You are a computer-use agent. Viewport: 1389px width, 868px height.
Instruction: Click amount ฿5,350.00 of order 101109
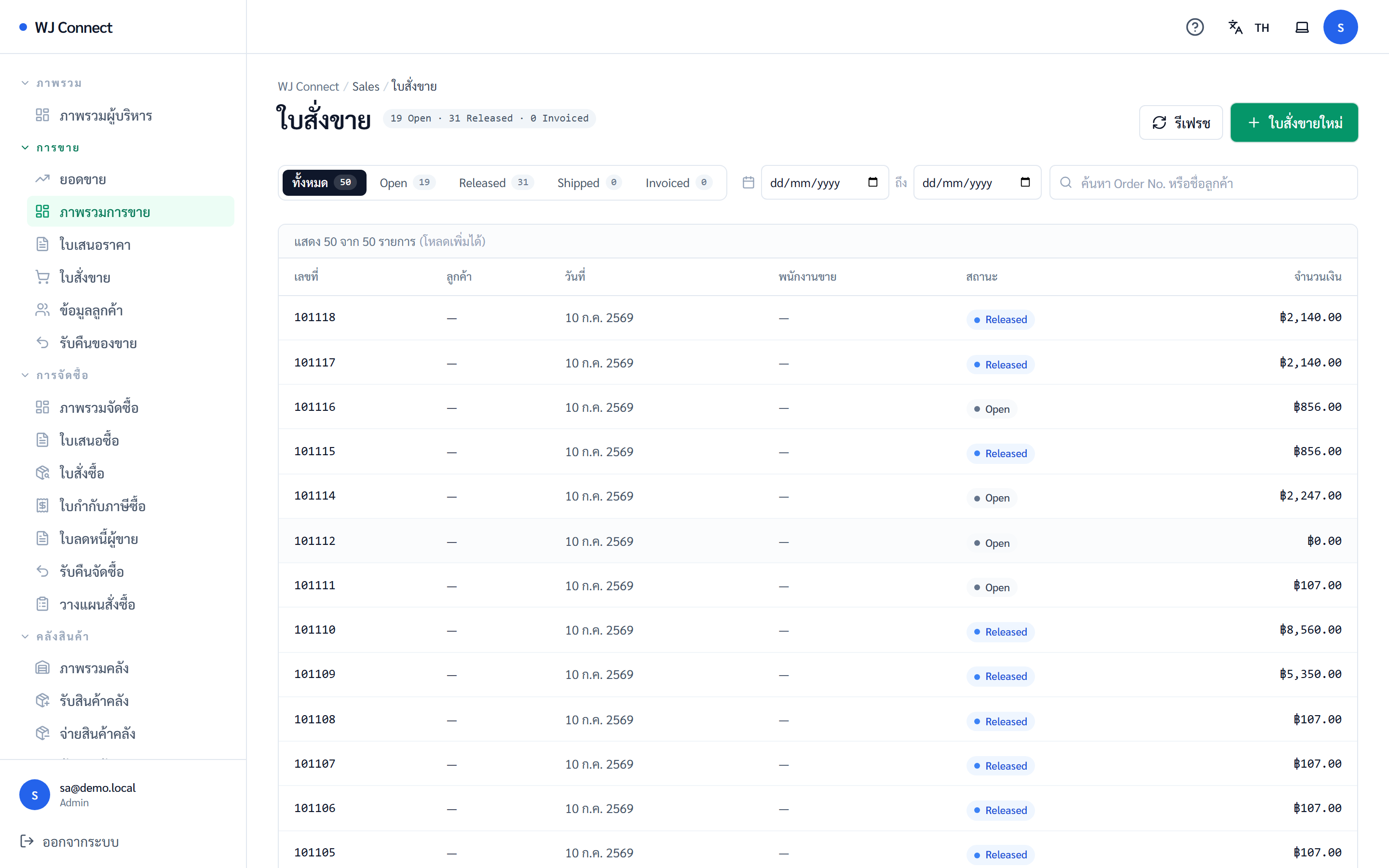pyautogui.click(x=1310, y=674)
